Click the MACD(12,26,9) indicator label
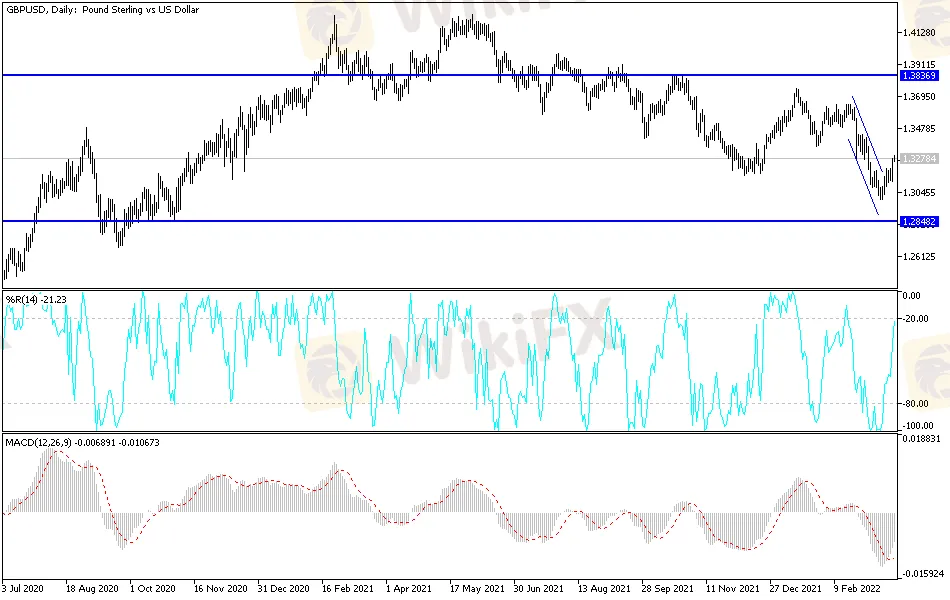This screenshot has width=950, height=600. click(x=82, y=443)
